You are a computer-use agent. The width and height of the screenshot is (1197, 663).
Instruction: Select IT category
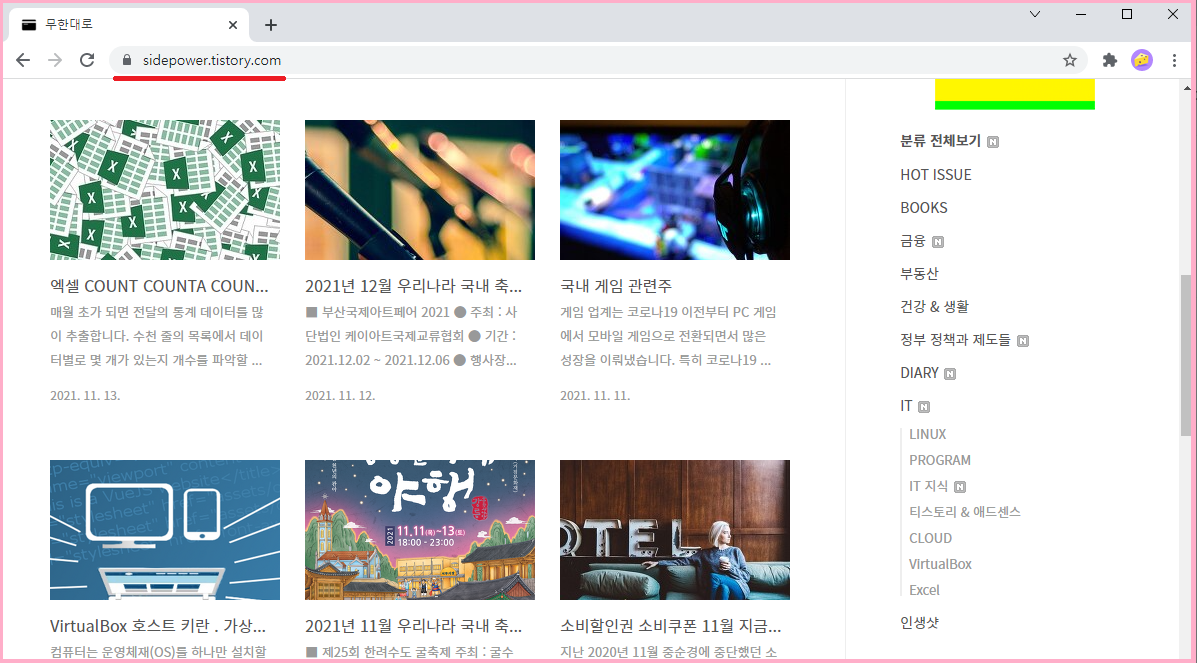click(906, 406)
